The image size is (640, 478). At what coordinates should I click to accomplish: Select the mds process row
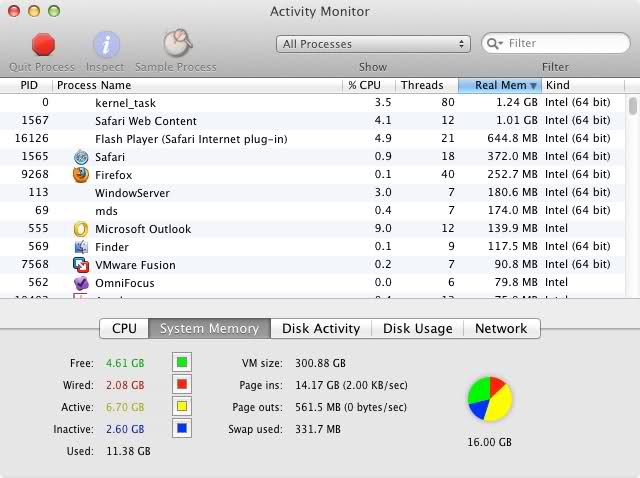tap(312, 211)
